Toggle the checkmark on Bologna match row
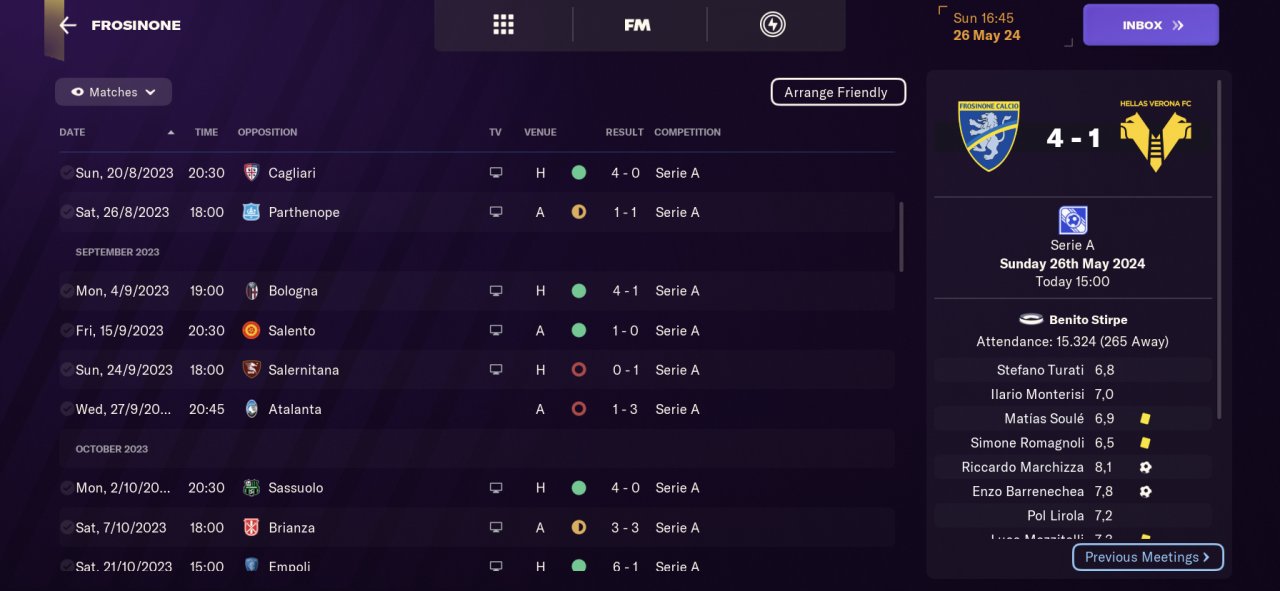The height and width of the screenshot is (591, 1280). pyautogui.click(x=66, y=291)
